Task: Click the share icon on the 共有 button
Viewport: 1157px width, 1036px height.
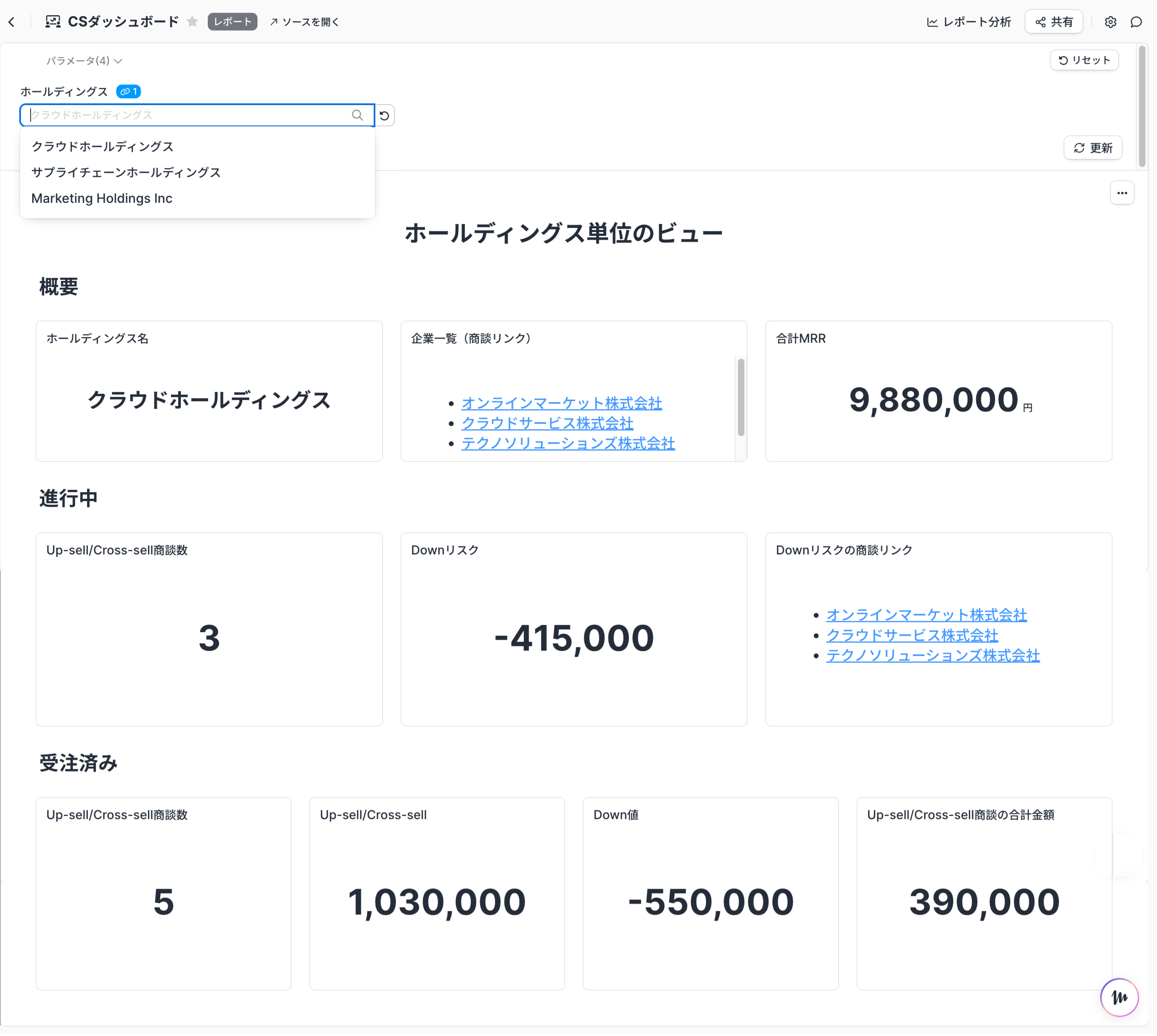Action: click(1040, 22)
